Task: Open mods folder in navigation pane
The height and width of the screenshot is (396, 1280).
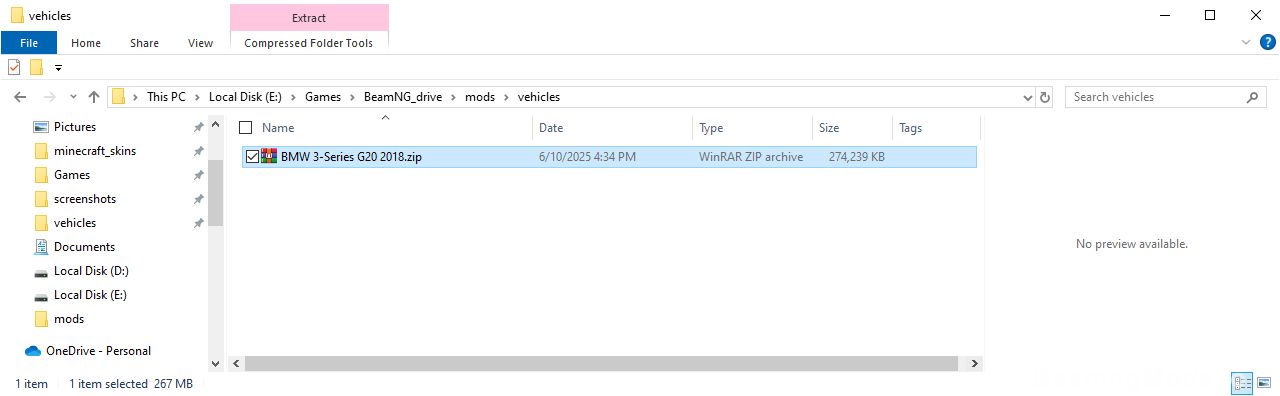Action: [x=69, y=319]
